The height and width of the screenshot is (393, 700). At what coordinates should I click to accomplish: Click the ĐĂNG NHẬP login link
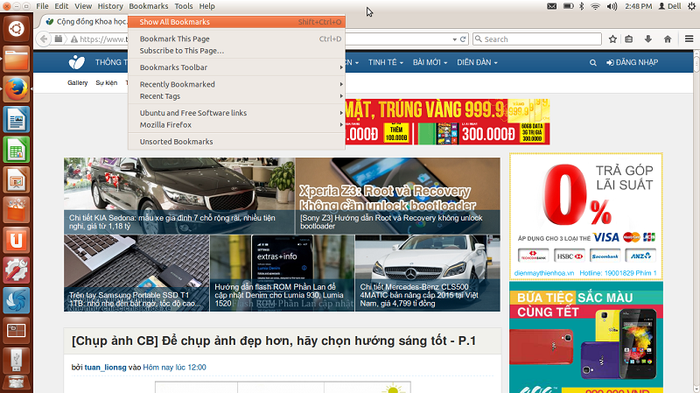[632, 63]
